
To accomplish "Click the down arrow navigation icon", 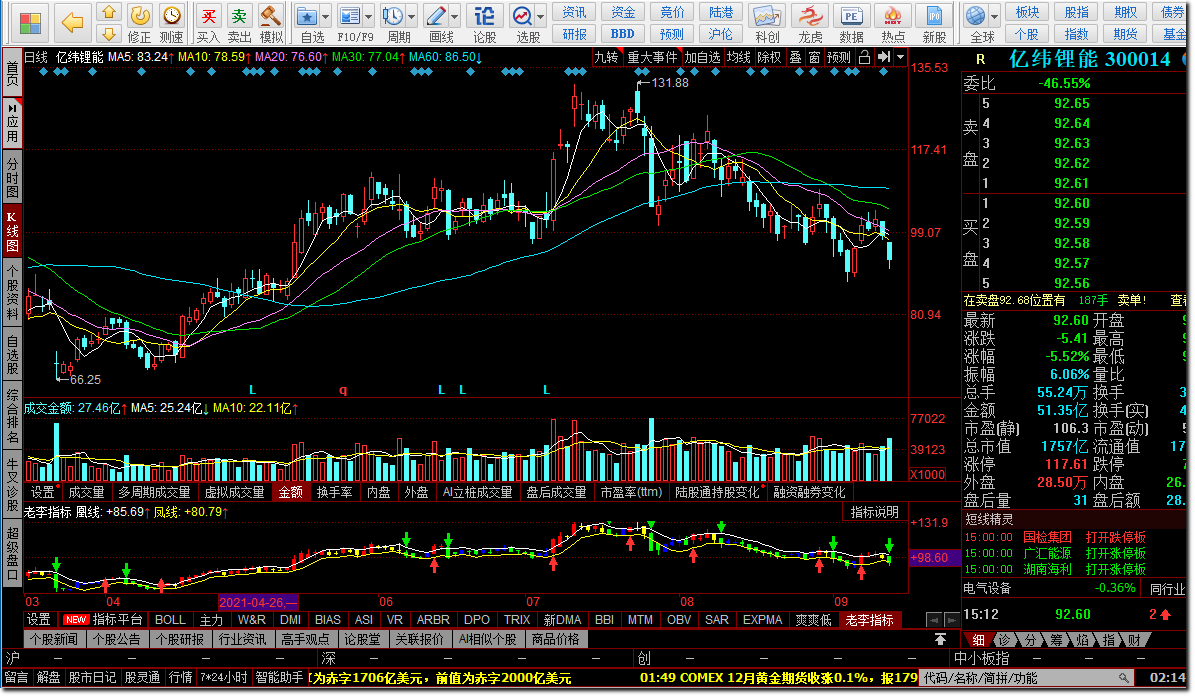I will coord(110,34).
